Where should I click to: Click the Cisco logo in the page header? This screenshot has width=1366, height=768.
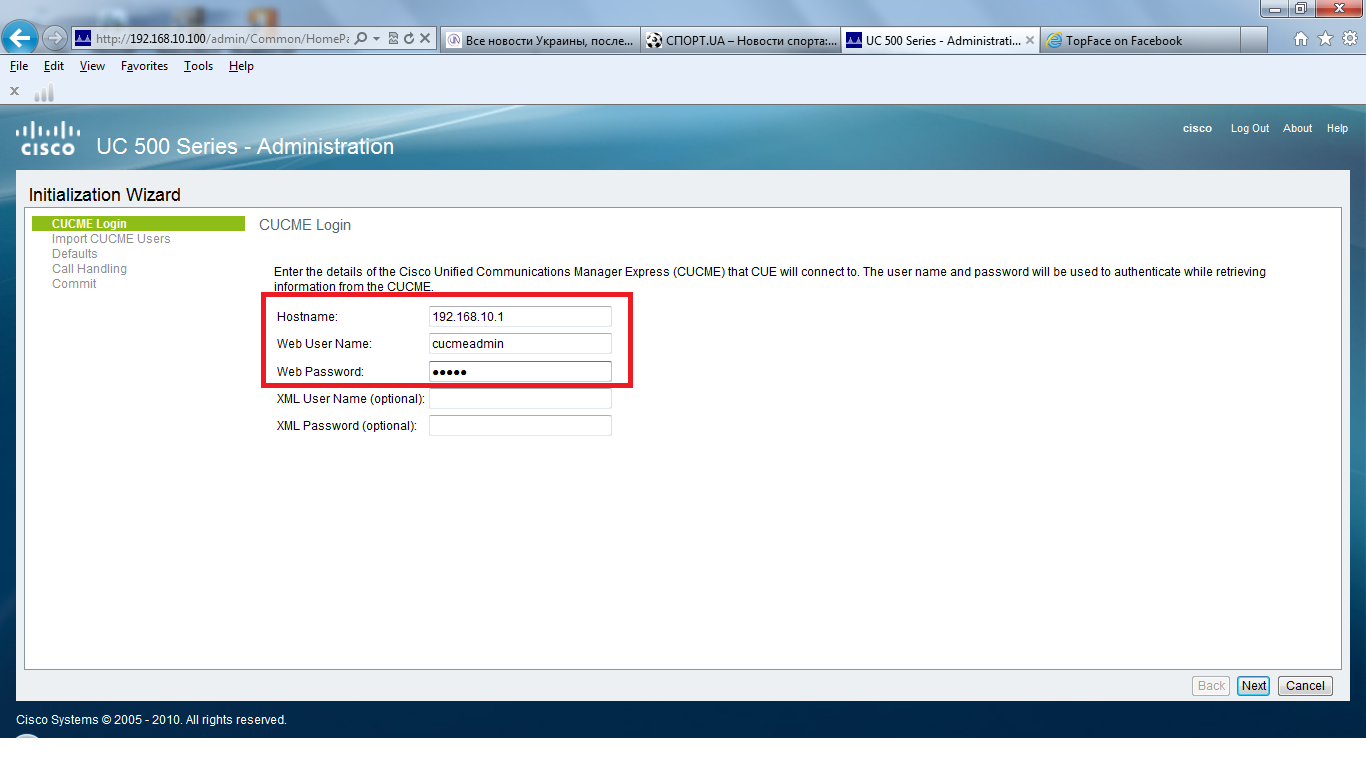click(x=46, y=138)
